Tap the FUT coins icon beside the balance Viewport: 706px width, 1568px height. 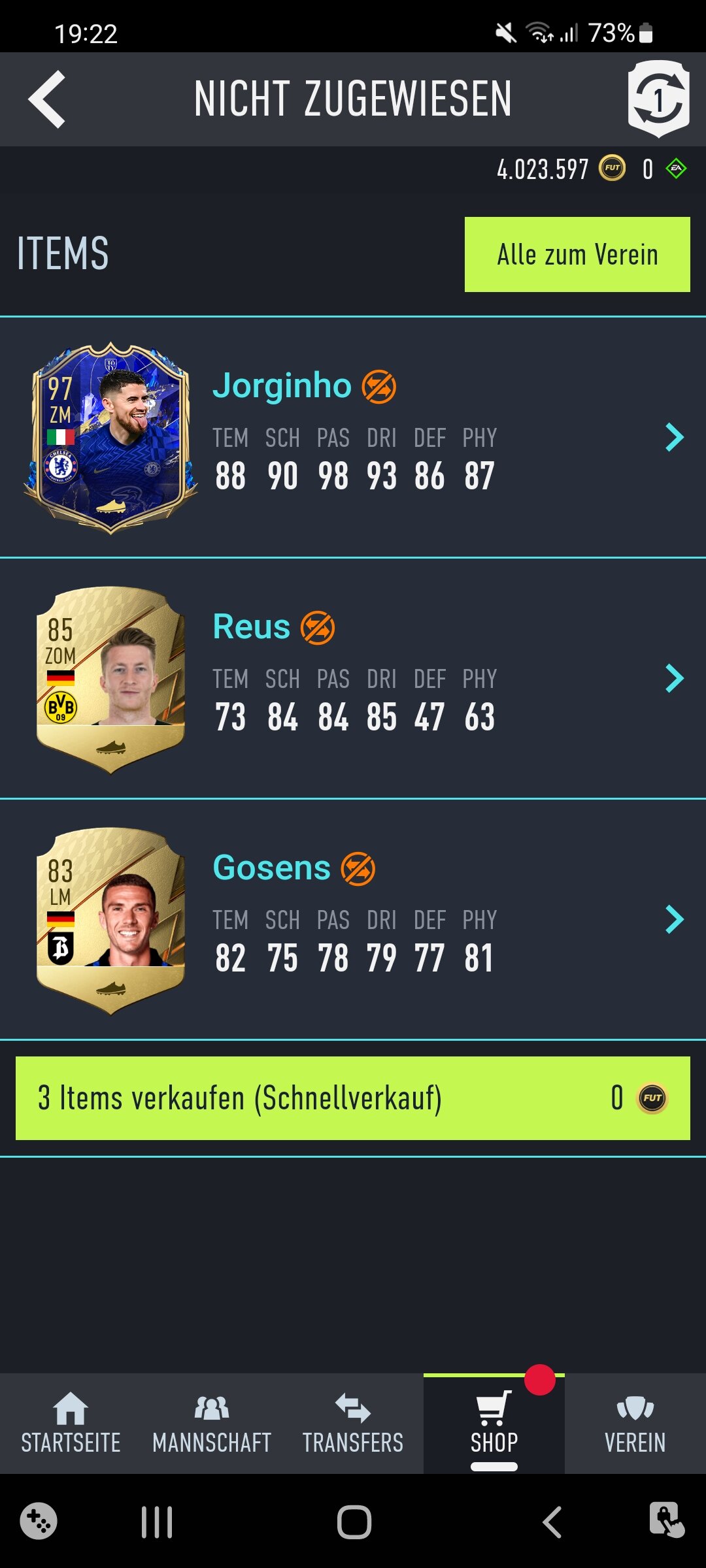pos(613,169)
